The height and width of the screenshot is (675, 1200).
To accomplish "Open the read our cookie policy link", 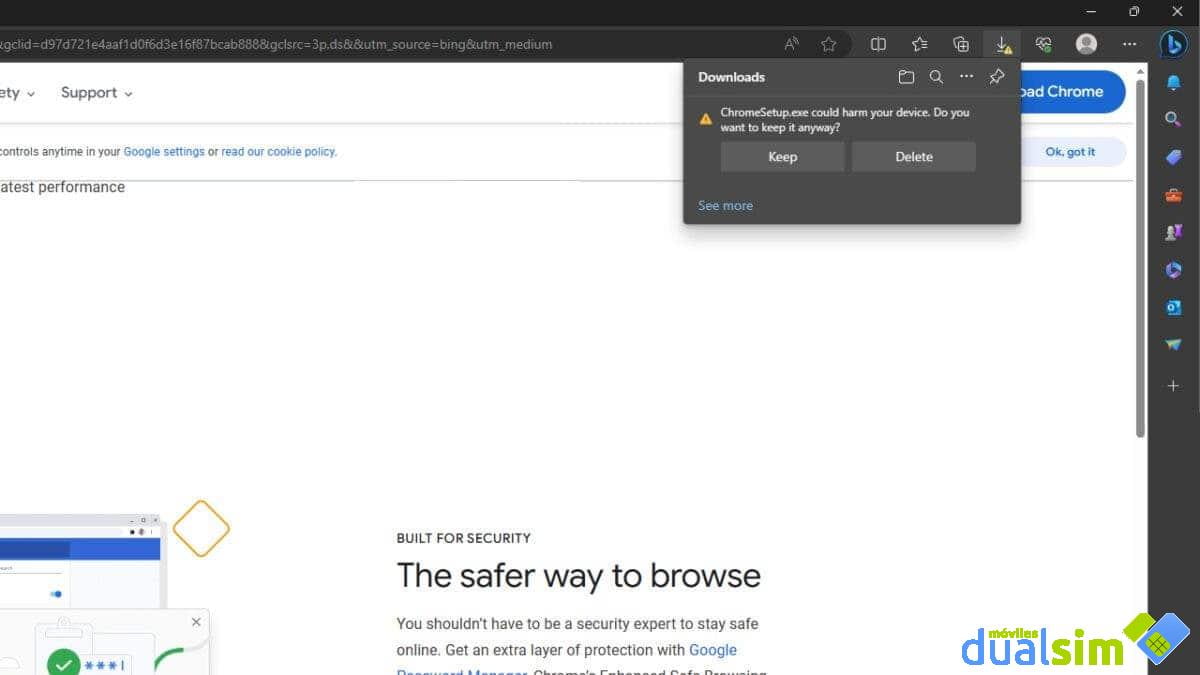I will tap(279, 152).
